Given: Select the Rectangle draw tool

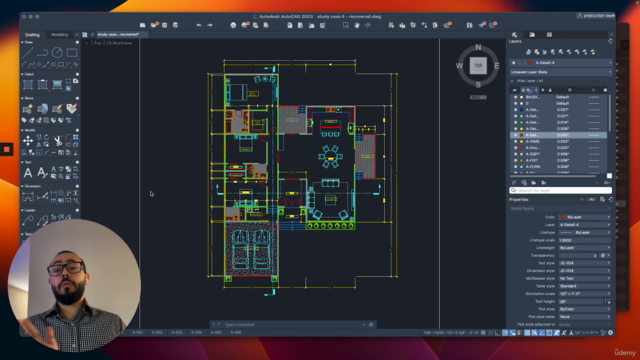Looking at the screenshot, I should coord(72,53).
